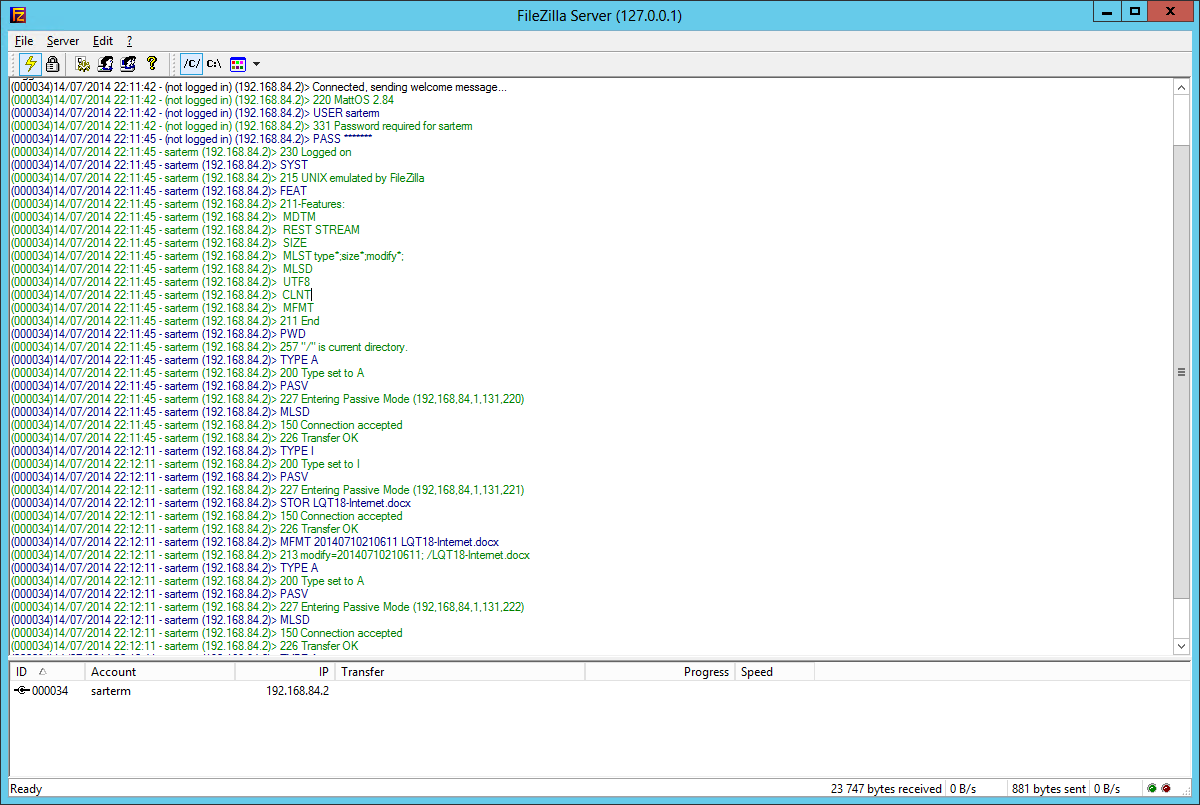Click the 'STOR LQT18-Internet.docx' log line
This screenshot has width=1200, height=805.
click(x=211, y=503)
